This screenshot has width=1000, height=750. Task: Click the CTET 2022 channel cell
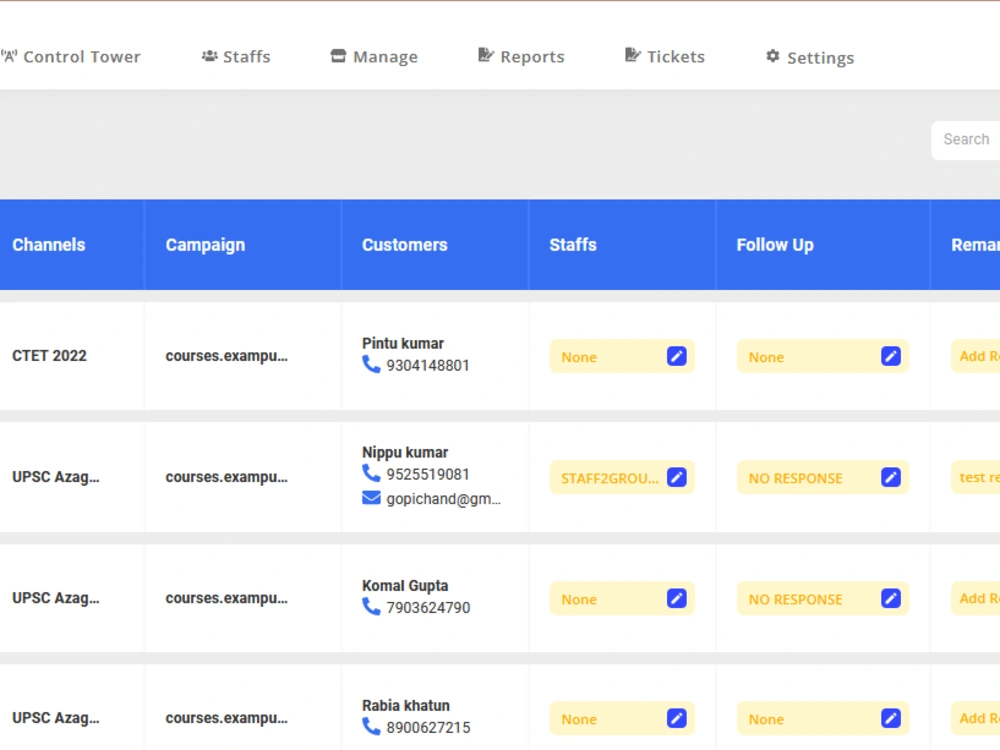49,356
